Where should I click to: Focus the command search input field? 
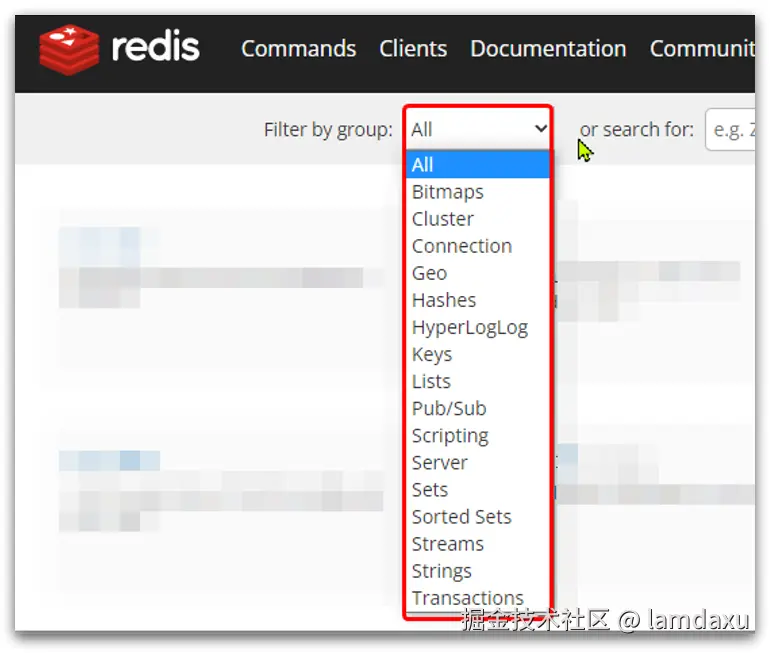point(730,130)
